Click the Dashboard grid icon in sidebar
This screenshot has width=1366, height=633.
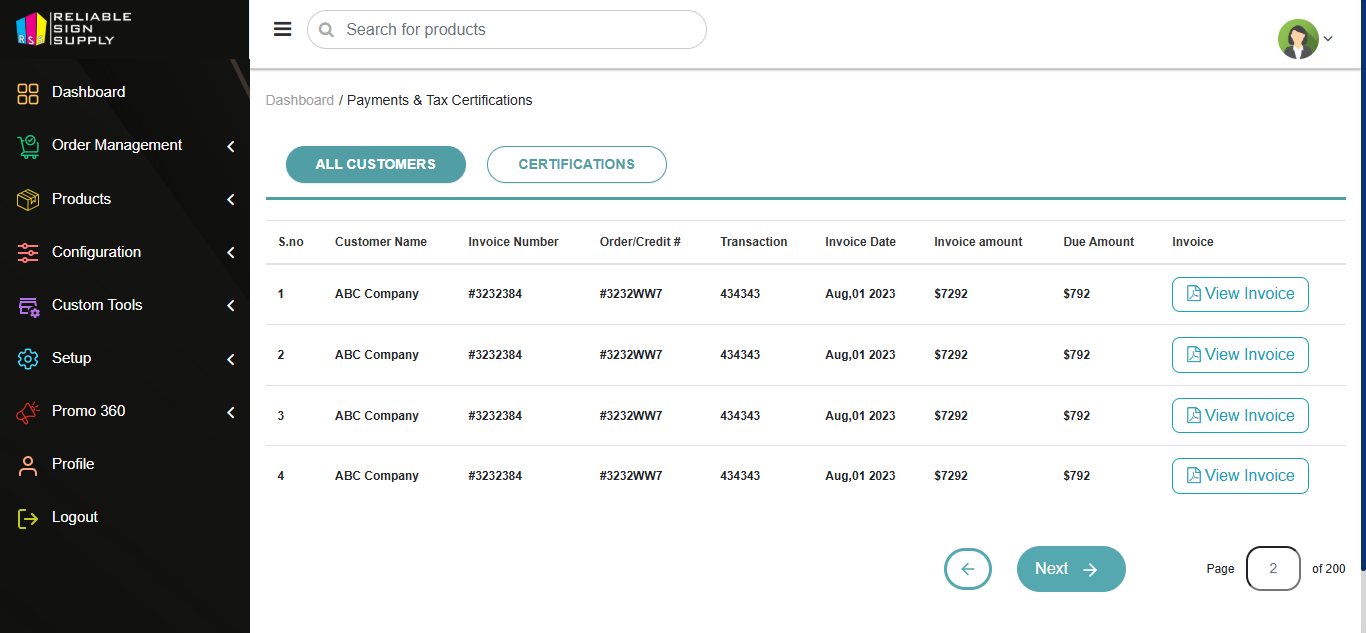[x=28, y=93]
